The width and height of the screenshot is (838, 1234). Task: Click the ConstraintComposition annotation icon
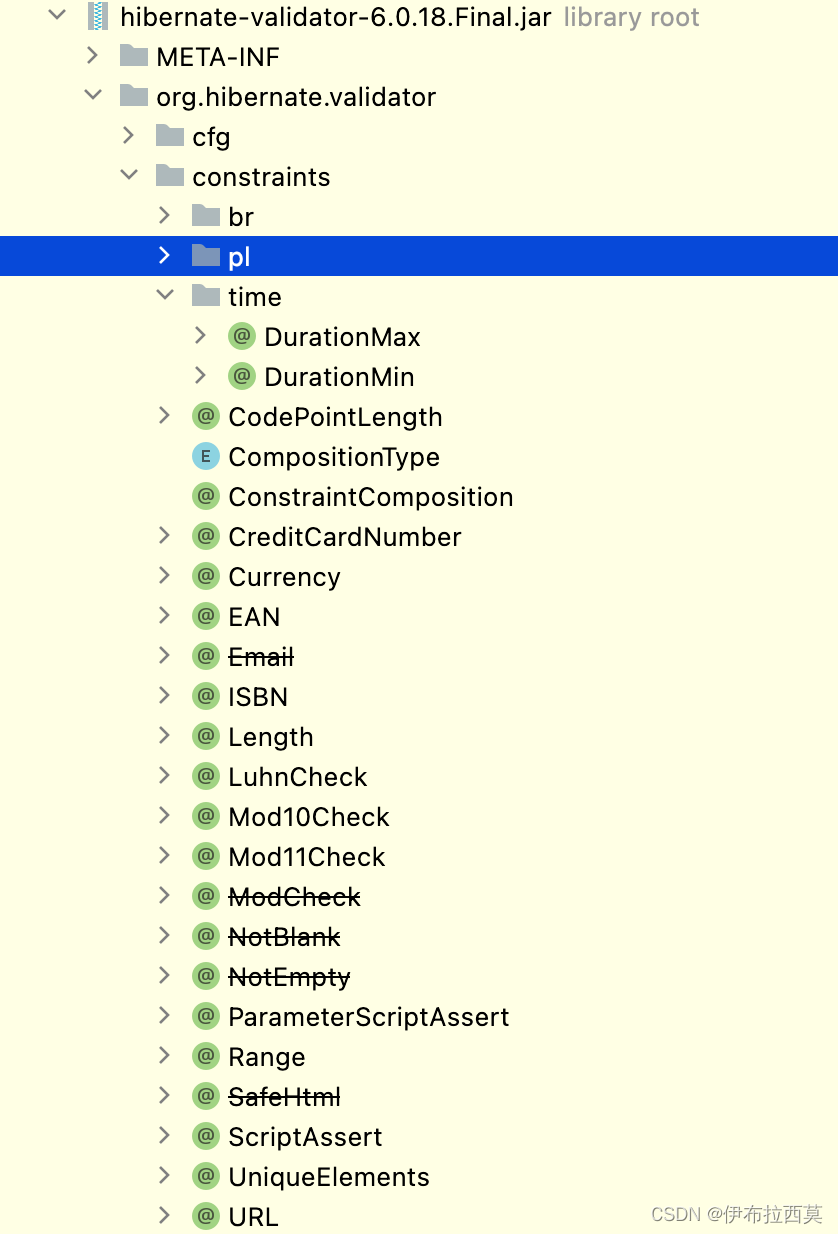[x=206, y=496]
